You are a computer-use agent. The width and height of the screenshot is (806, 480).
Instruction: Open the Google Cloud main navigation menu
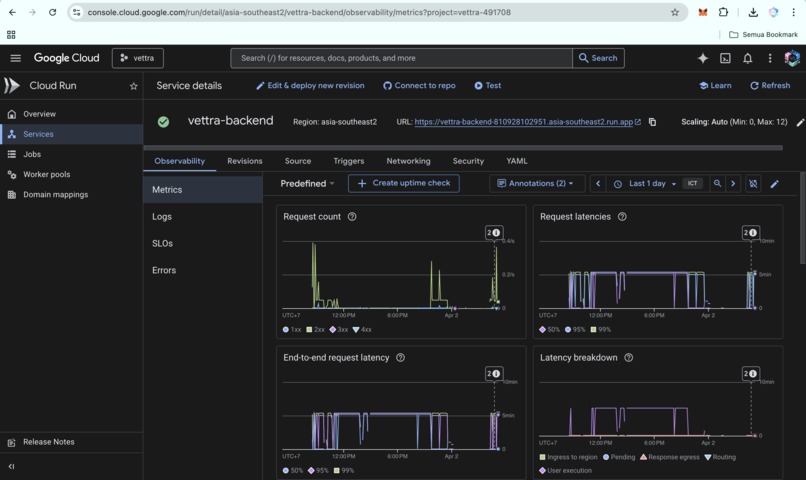coord(15,58)
